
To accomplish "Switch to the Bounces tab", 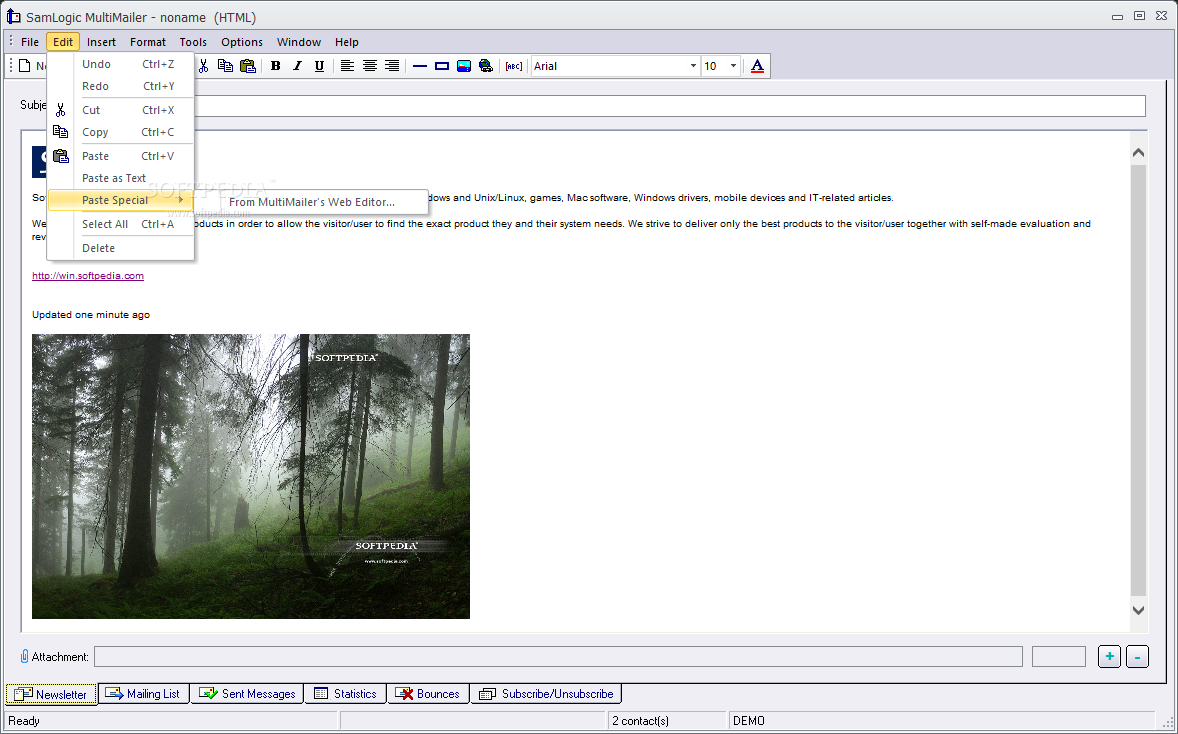I will 428,694.
